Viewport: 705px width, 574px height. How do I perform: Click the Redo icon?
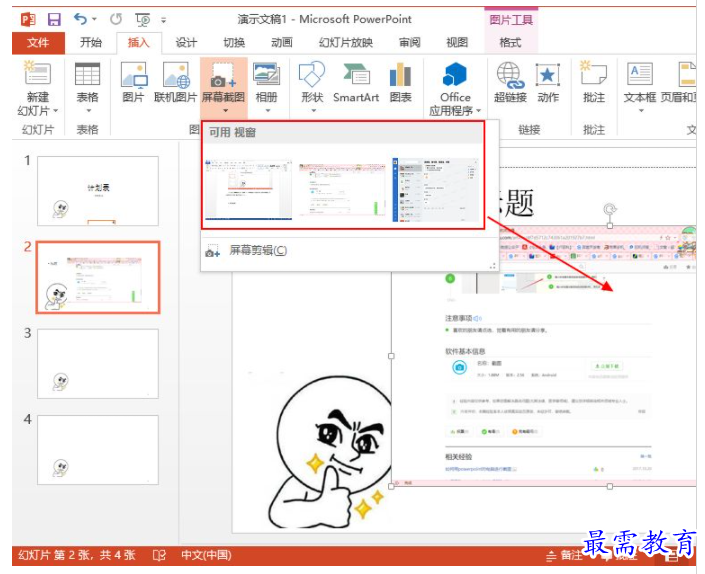tap(116, 19)
